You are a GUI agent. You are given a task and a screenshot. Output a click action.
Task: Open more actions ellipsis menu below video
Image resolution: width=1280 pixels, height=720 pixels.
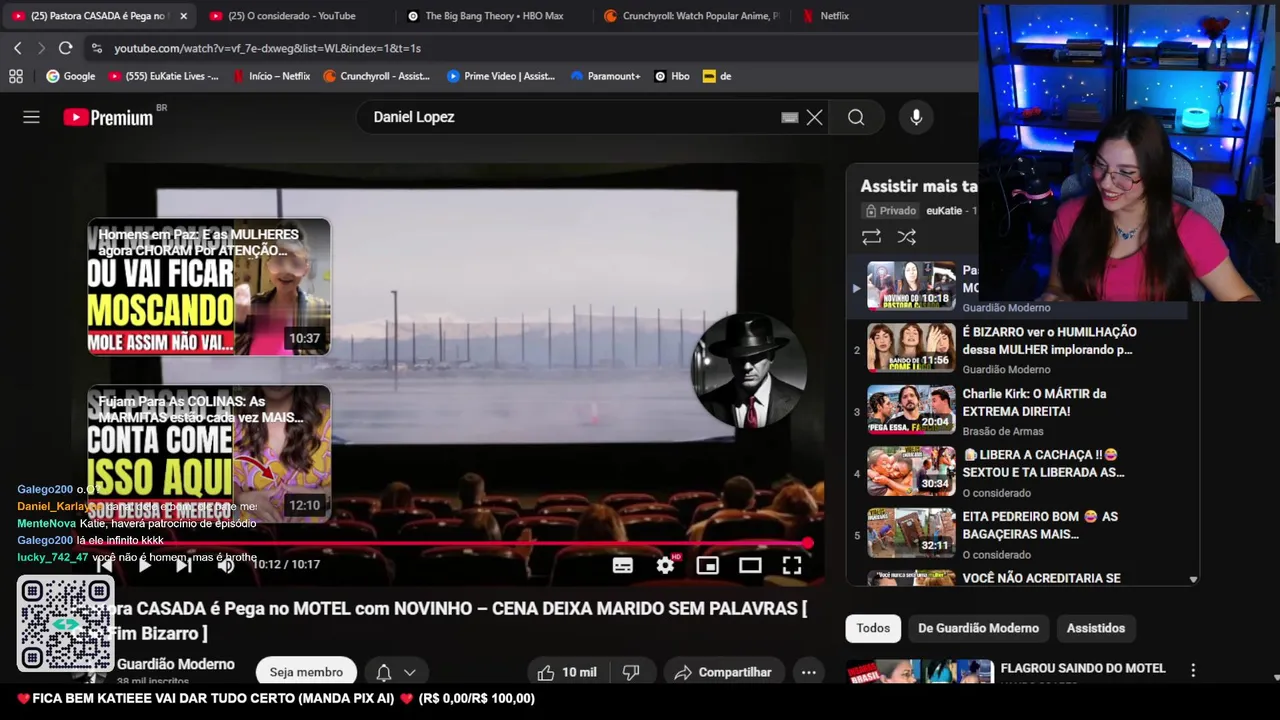[809, 672]
